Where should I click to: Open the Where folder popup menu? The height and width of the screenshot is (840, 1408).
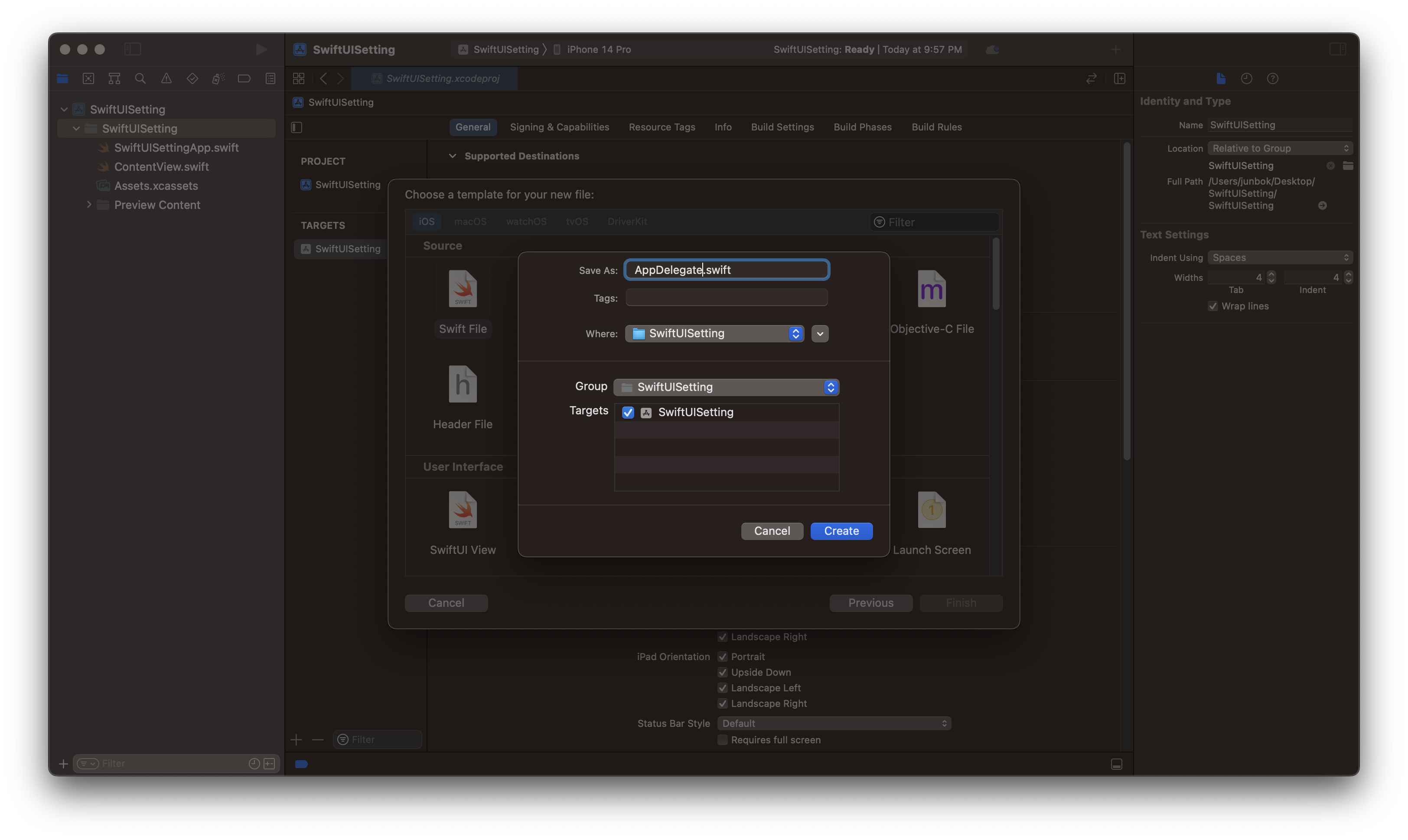[x=714, y=333]
